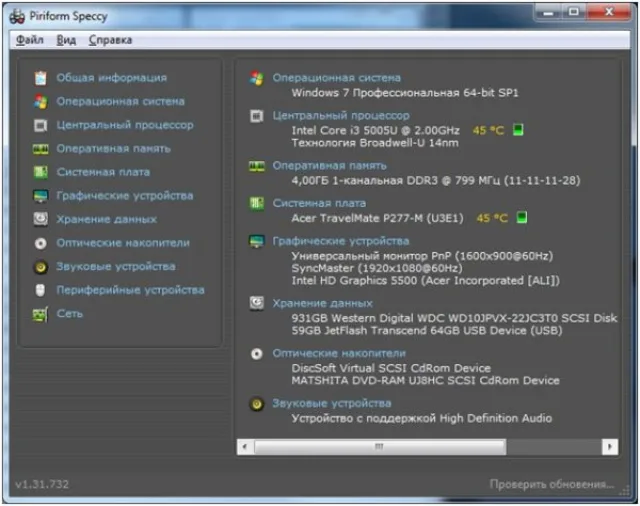Click the Intel HD Graphics 5500 line

coord(425,281)
